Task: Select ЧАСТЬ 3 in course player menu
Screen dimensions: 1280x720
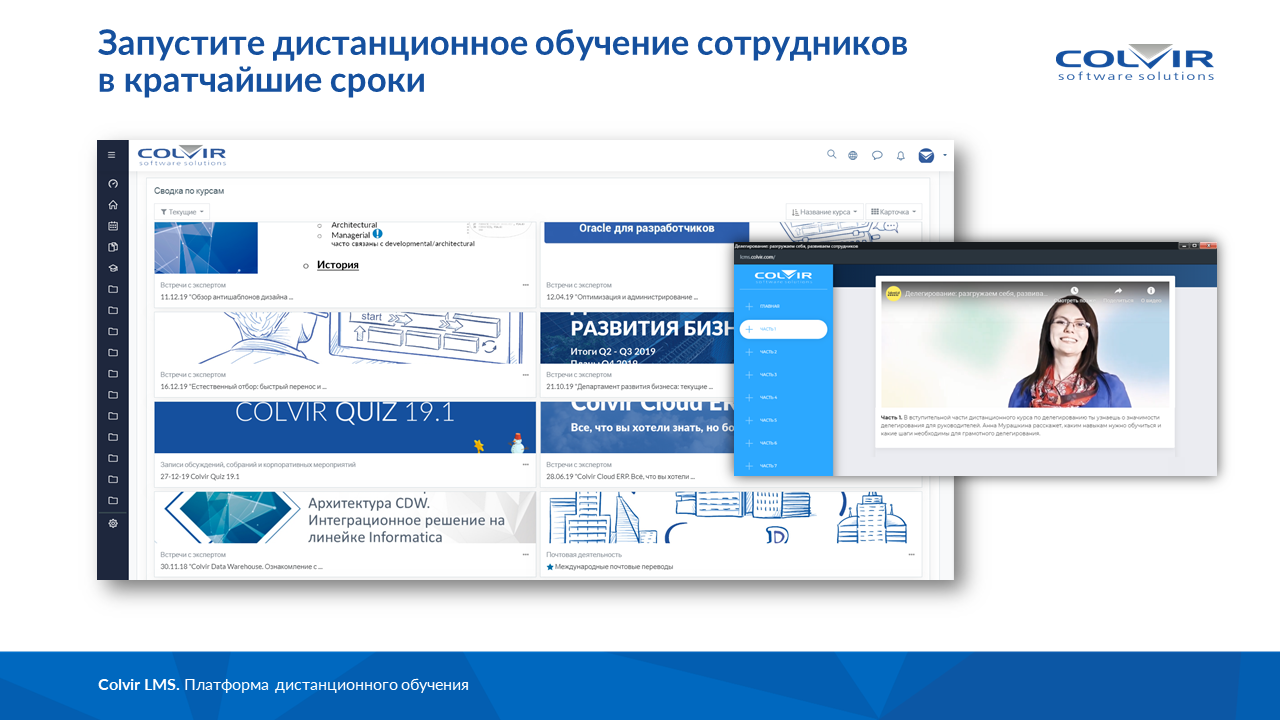Action: click(783, 374)
